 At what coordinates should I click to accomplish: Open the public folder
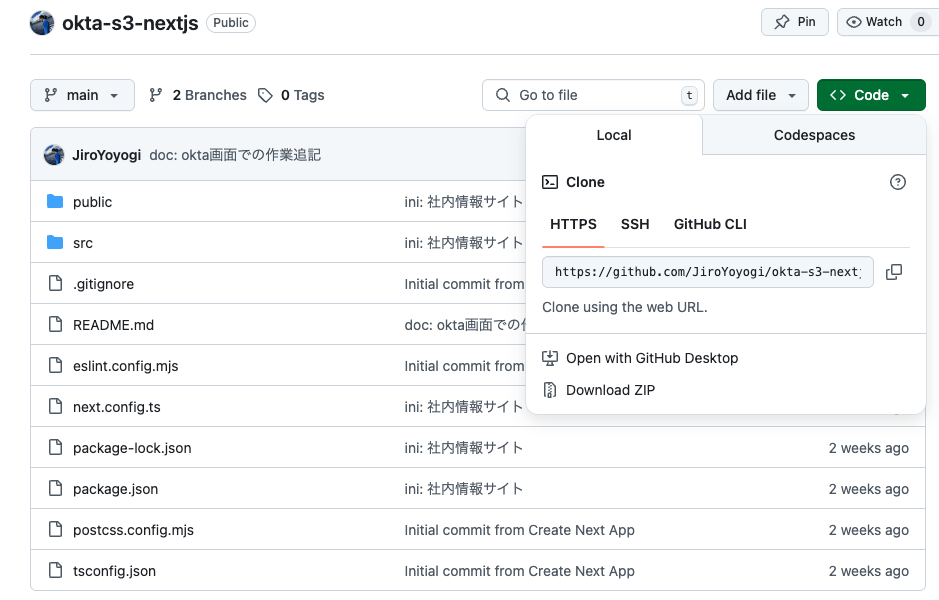[92, 202]
